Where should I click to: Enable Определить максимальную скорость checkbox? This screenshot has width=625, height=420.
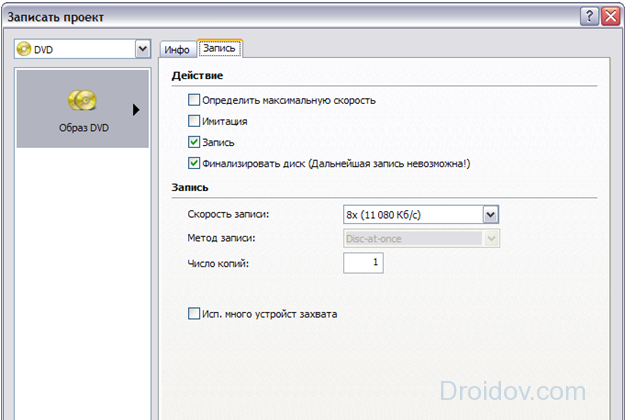tap(194, 100)
